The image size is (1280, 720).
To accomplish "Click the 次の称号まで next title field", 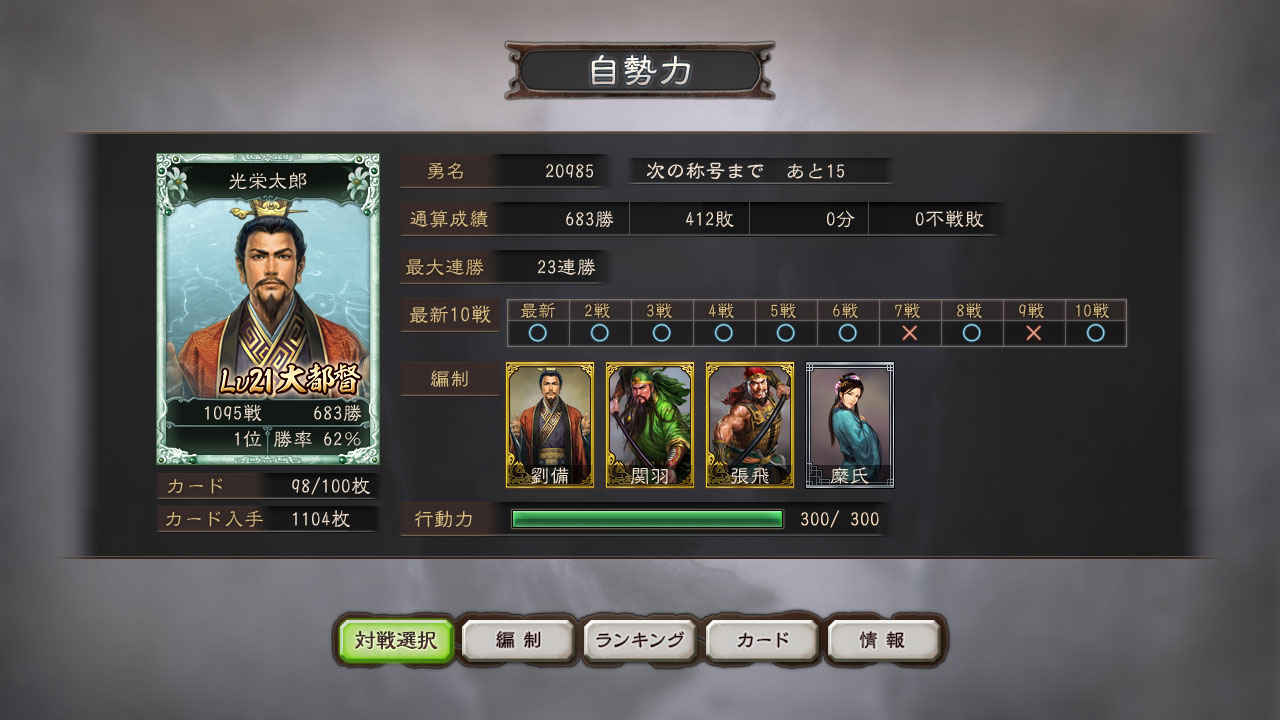I will [760, 171].
